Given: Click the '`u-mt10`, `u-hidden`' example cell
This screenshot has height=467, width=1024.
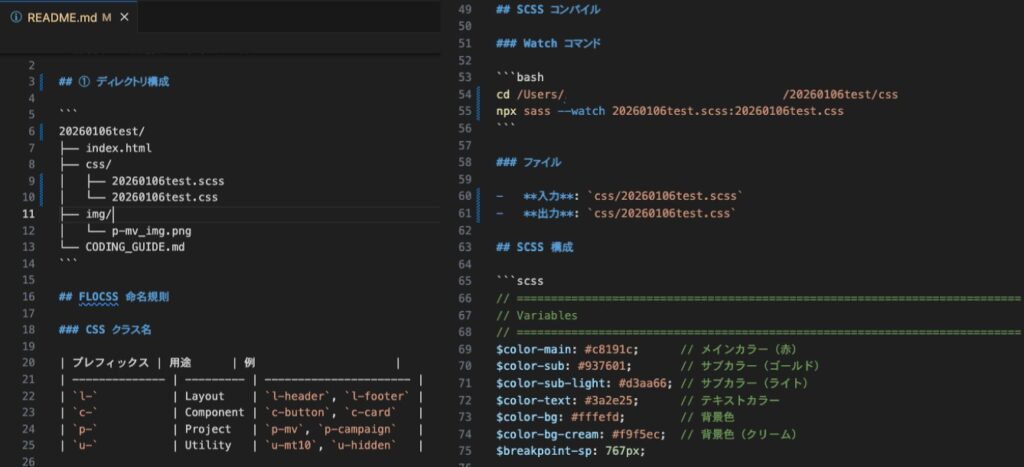Looking at the screenshot, I should [x=330, y=445].
